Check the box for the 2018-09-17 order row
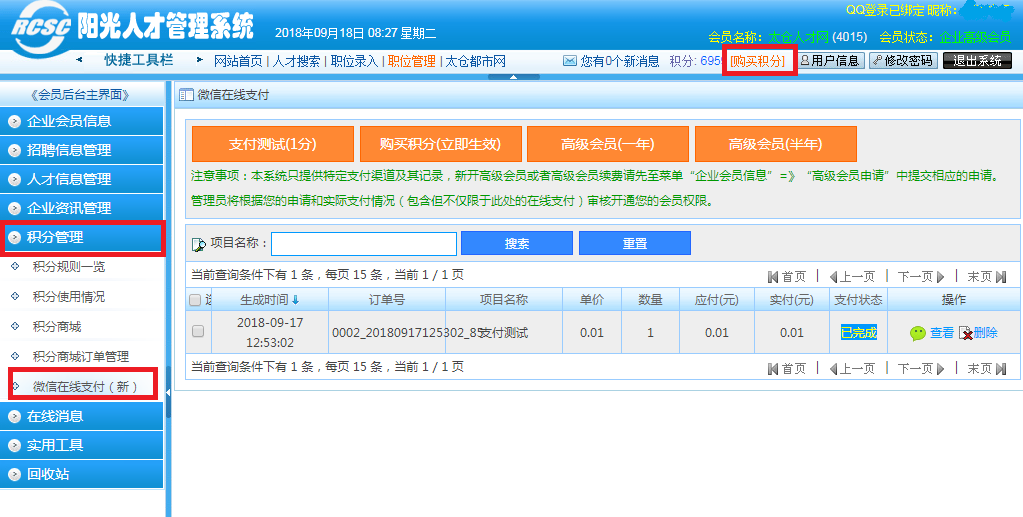This screenshot has height=517, width=1023. 198,332
